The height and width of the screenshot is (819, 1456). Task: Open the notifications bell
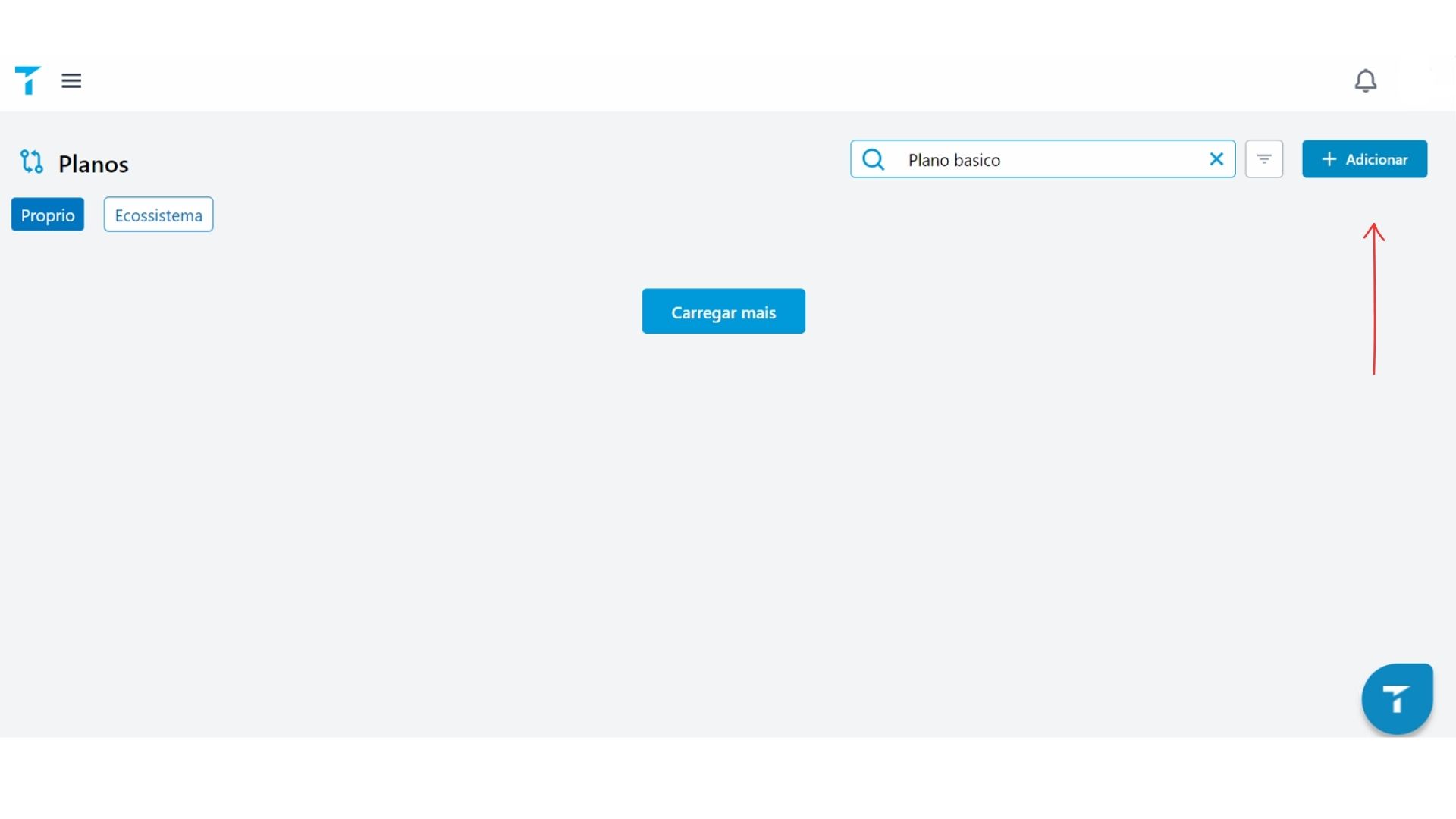click(x=1365, y=80)
